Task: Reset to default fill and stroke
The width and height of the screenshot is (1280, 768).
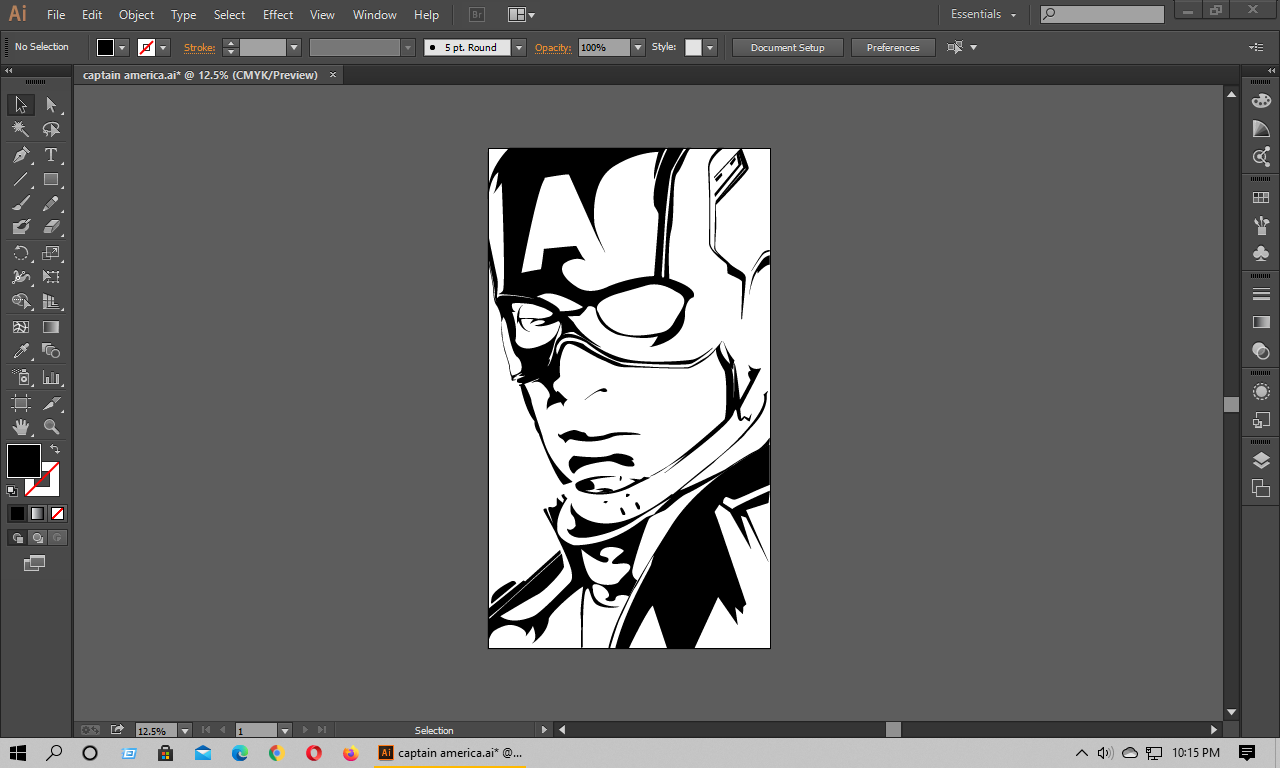Action: click(x=12, y=491)
